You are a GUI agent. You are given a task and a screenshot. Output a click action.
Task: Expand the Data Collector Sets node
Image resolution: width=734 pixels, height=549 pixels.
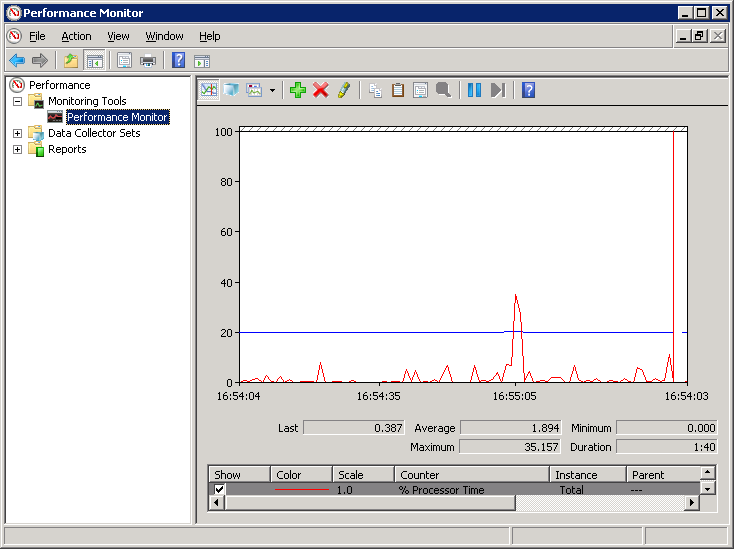pyautogui.click(x=17, y=133)
